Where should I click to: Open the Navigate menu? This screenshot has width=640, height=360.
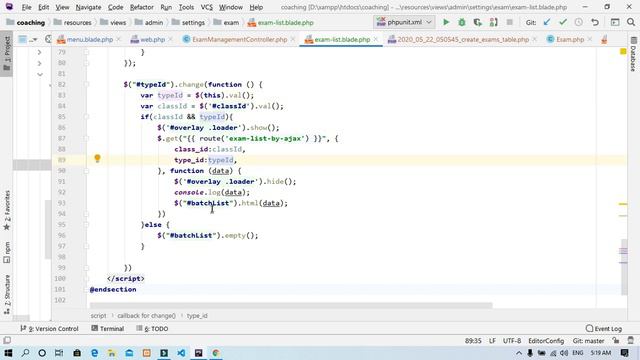pos(88,7)
